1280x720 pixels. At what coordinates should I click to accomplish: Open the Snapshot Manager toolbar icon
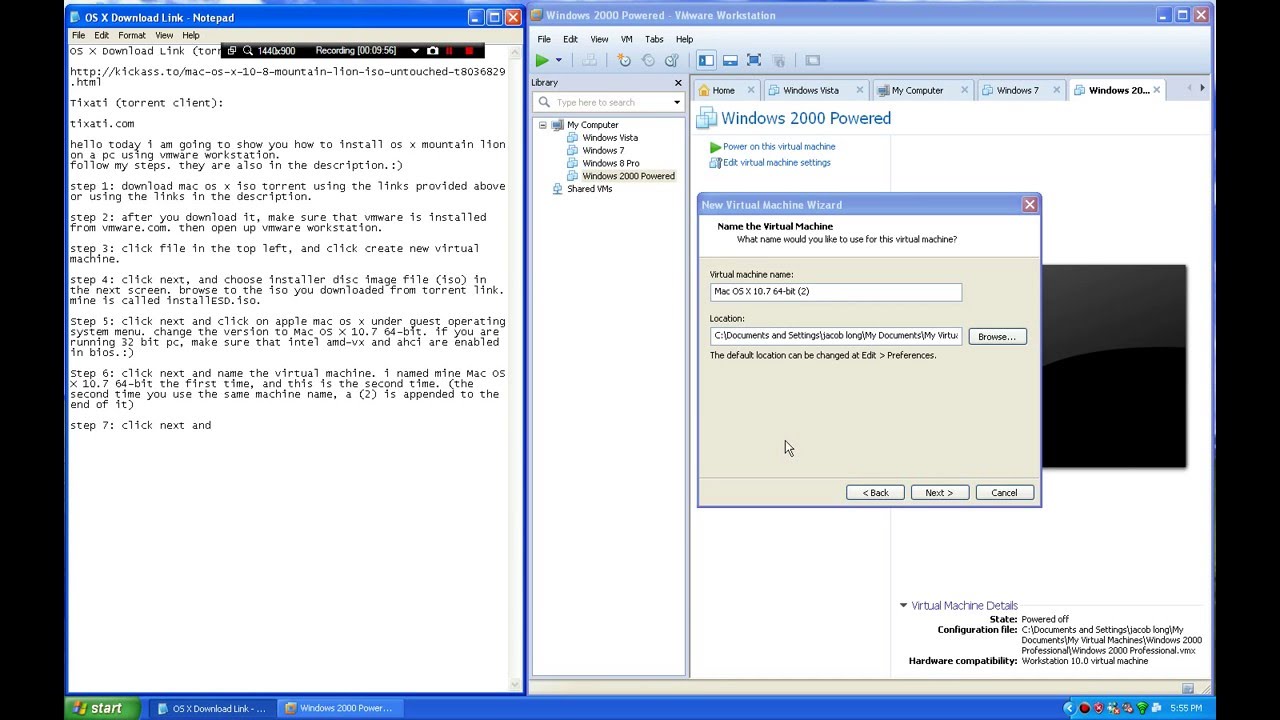671,61
